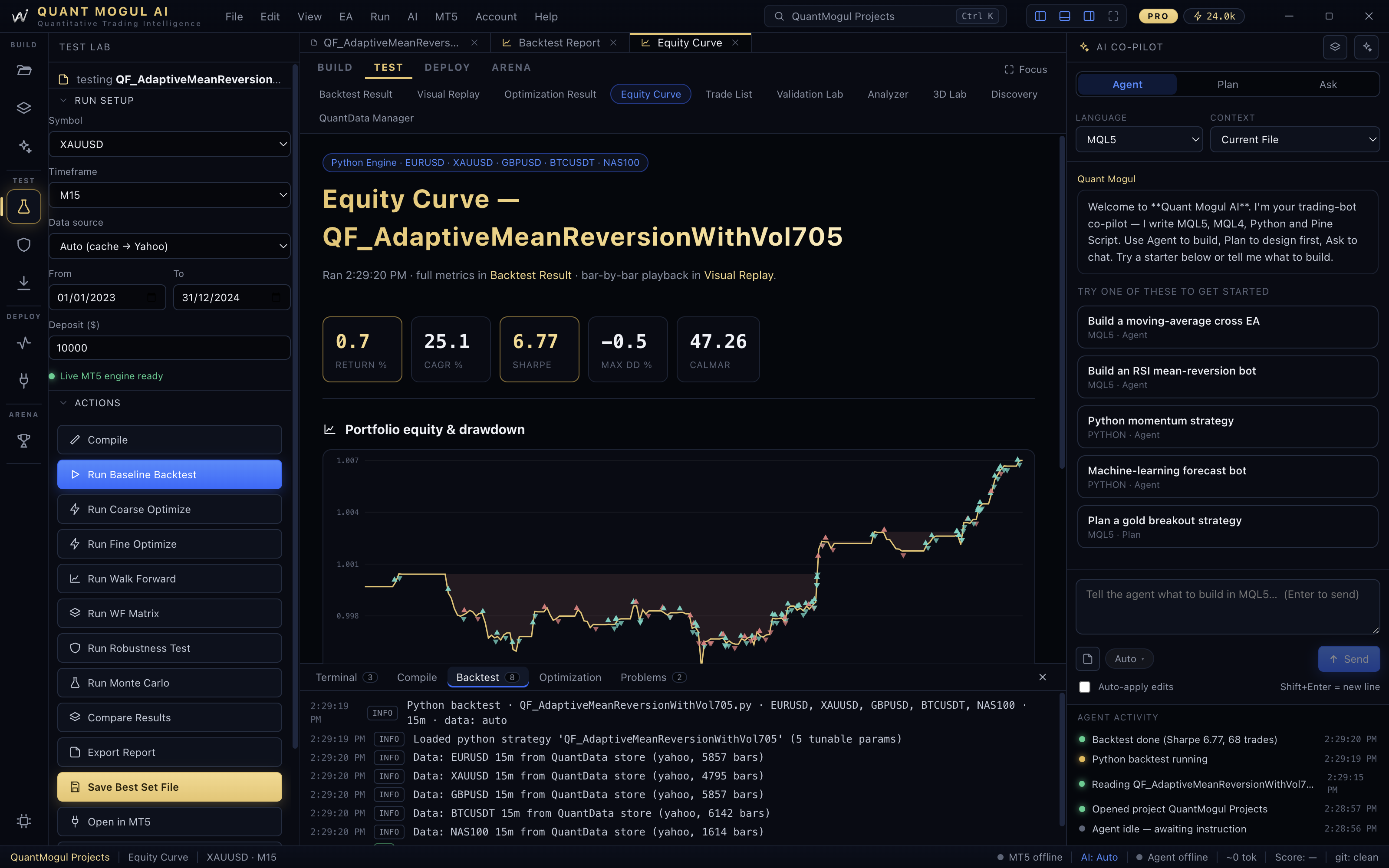
Task: Click the attach file icon below prompt box
Action: [x=1088, y=659]
